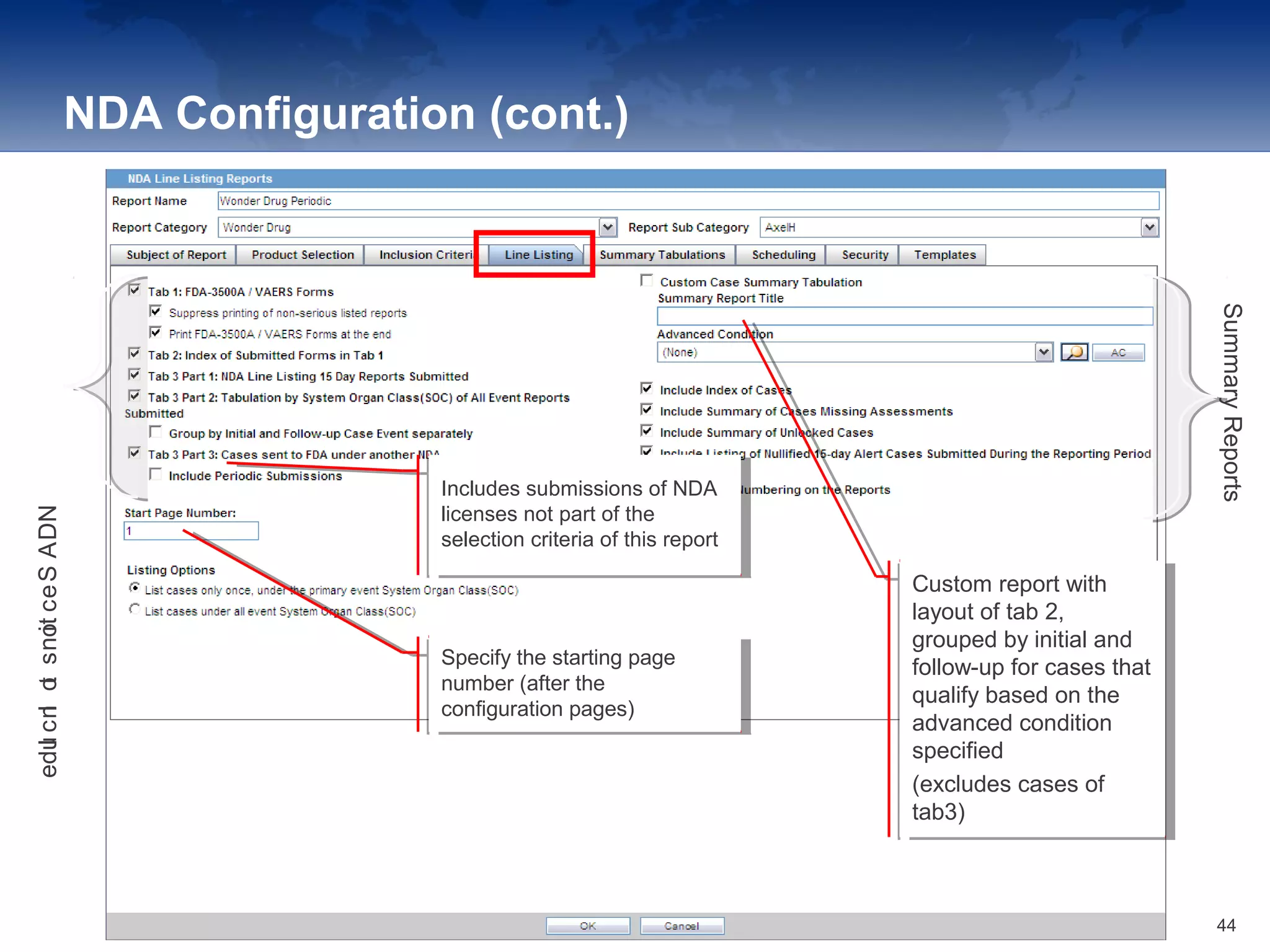Viewport: 1270px width, 952px height.
Task: Uncheck Suppress printing of non-serious listed reports
Action: pyautogui.click(x=156, y=311)
